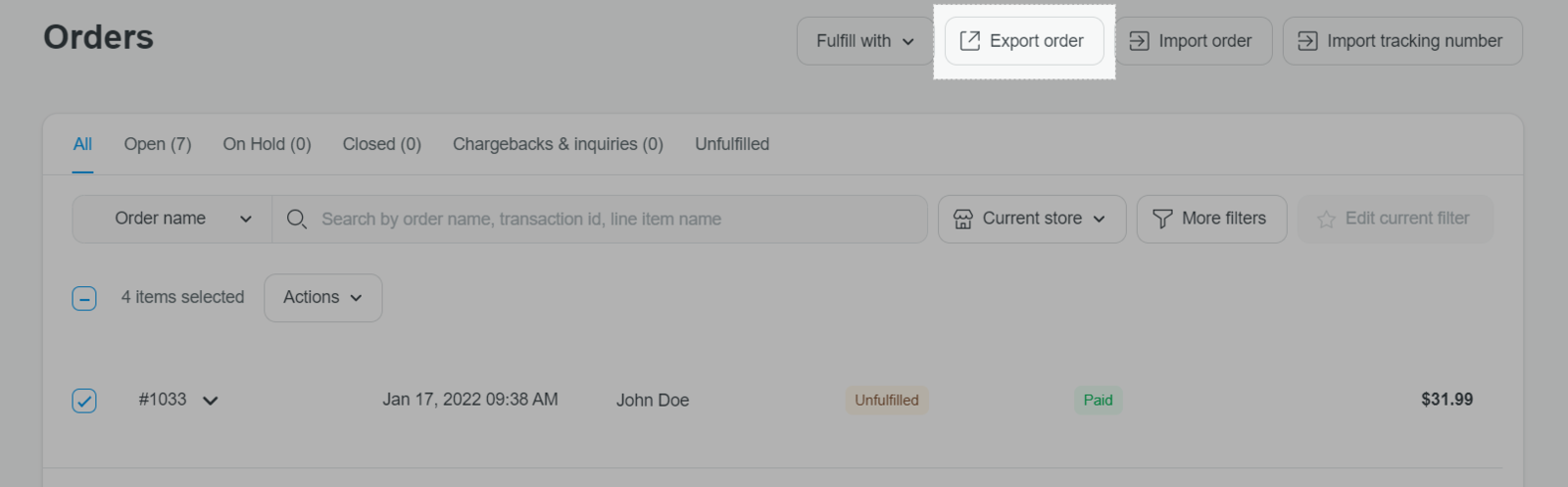Switch to the Unfulfilled tab
This screenshot has width=1568, height=487.
tap(732, 144)
